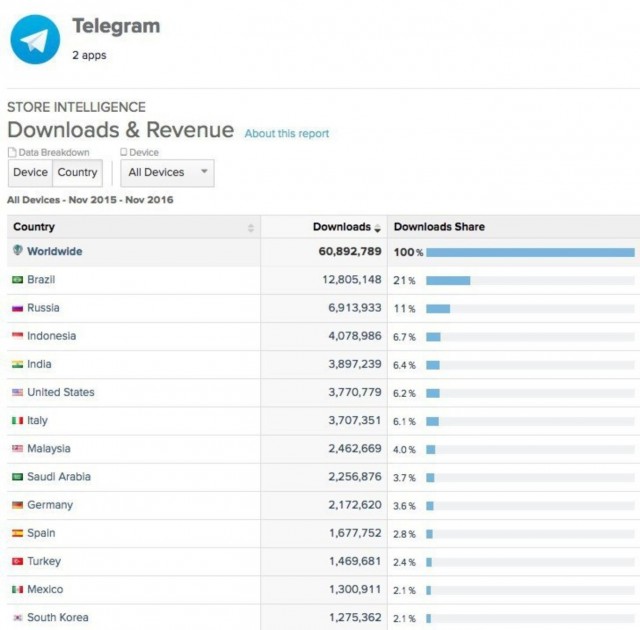Viewport: 640px width, 630px height.
Task: Click the 2 apps label
Action: 89,55
